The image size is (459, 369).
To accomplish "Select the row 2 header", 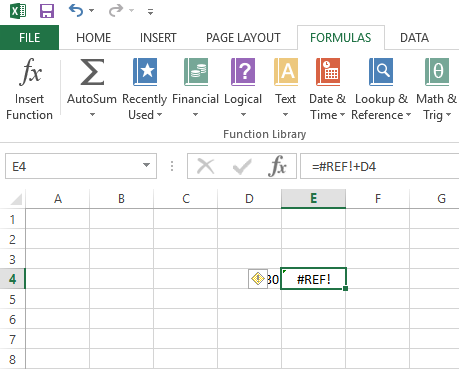I will pyautogui.click(x=13, y=239).
